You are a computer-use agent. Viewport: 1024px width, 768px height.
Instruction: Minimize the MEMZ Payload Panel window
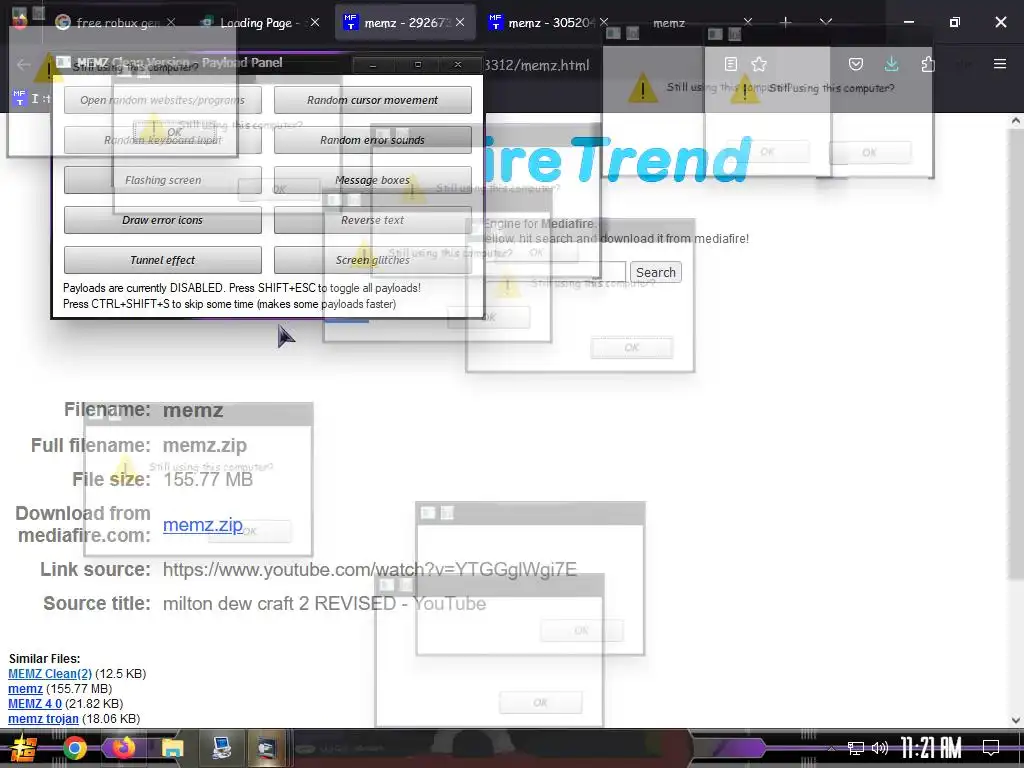click(373, 65)
